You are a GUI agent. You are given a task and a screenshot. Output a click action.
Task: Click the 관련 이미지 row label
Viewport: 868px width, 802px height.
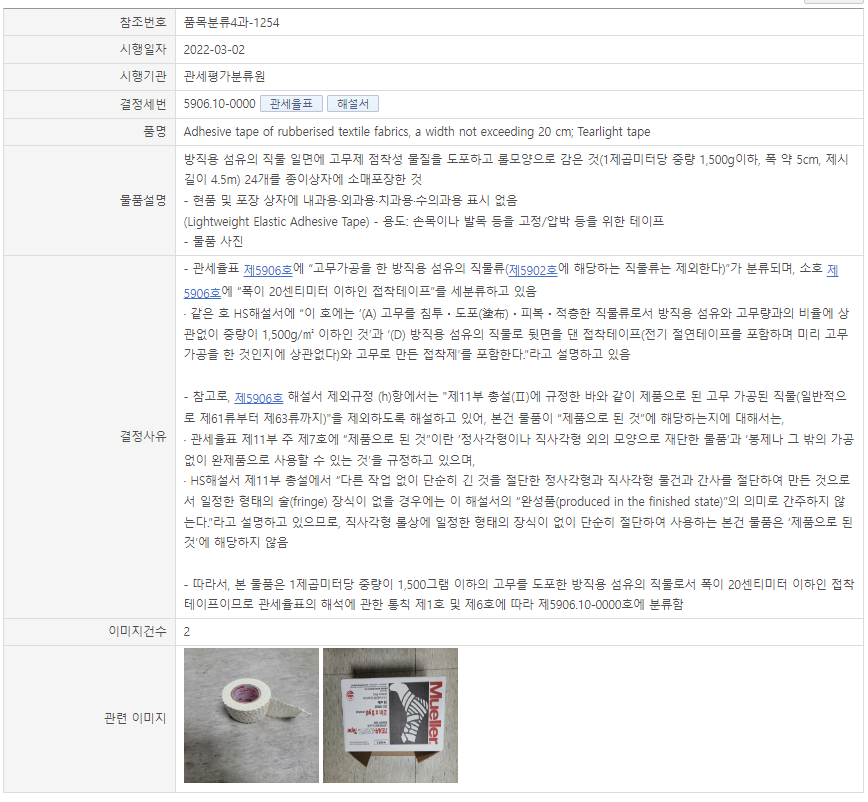[x=135, y=718]
